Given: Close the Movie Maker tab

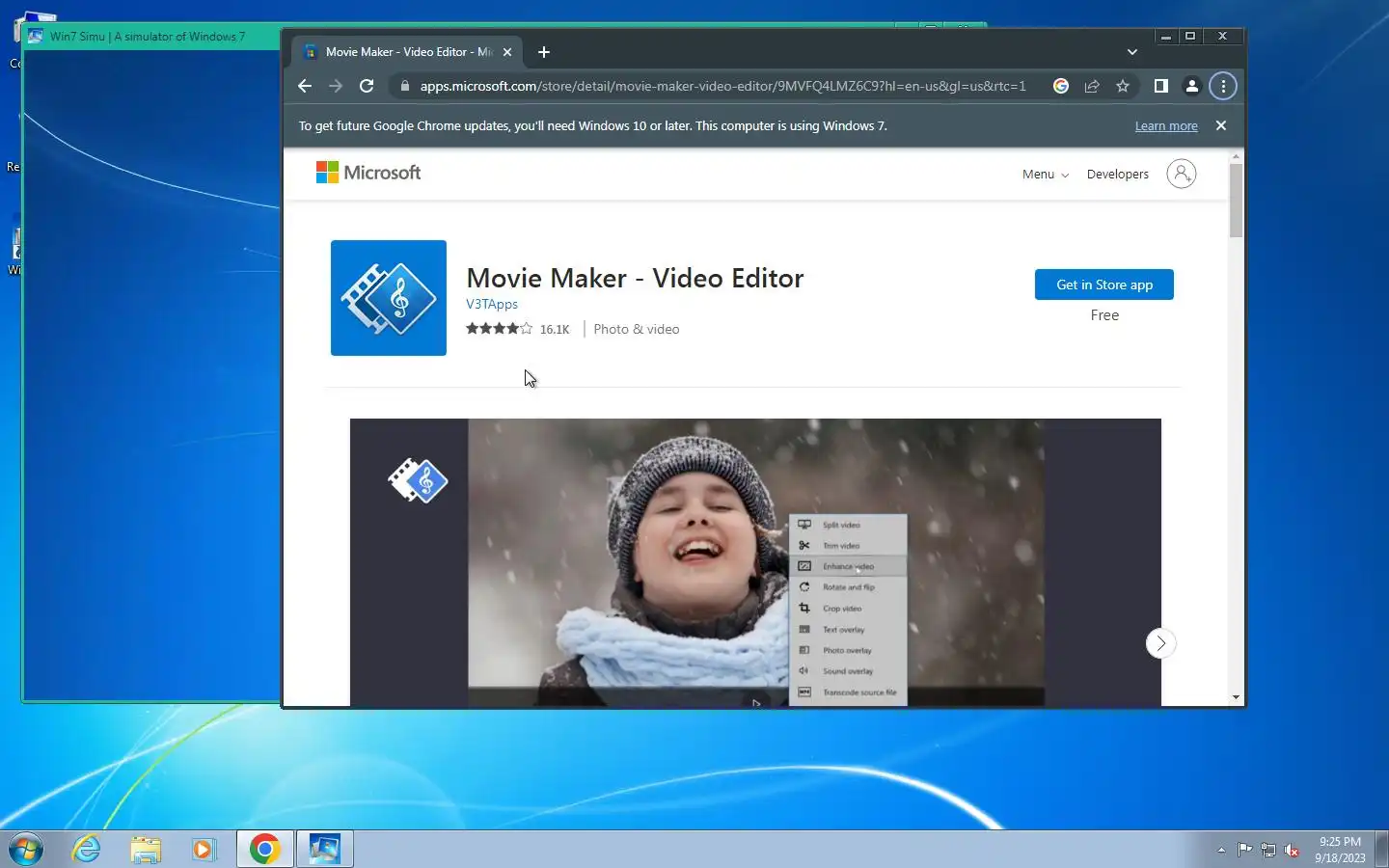Looking at the screenshot, I should pyautogui.click(x=507, y=52).
